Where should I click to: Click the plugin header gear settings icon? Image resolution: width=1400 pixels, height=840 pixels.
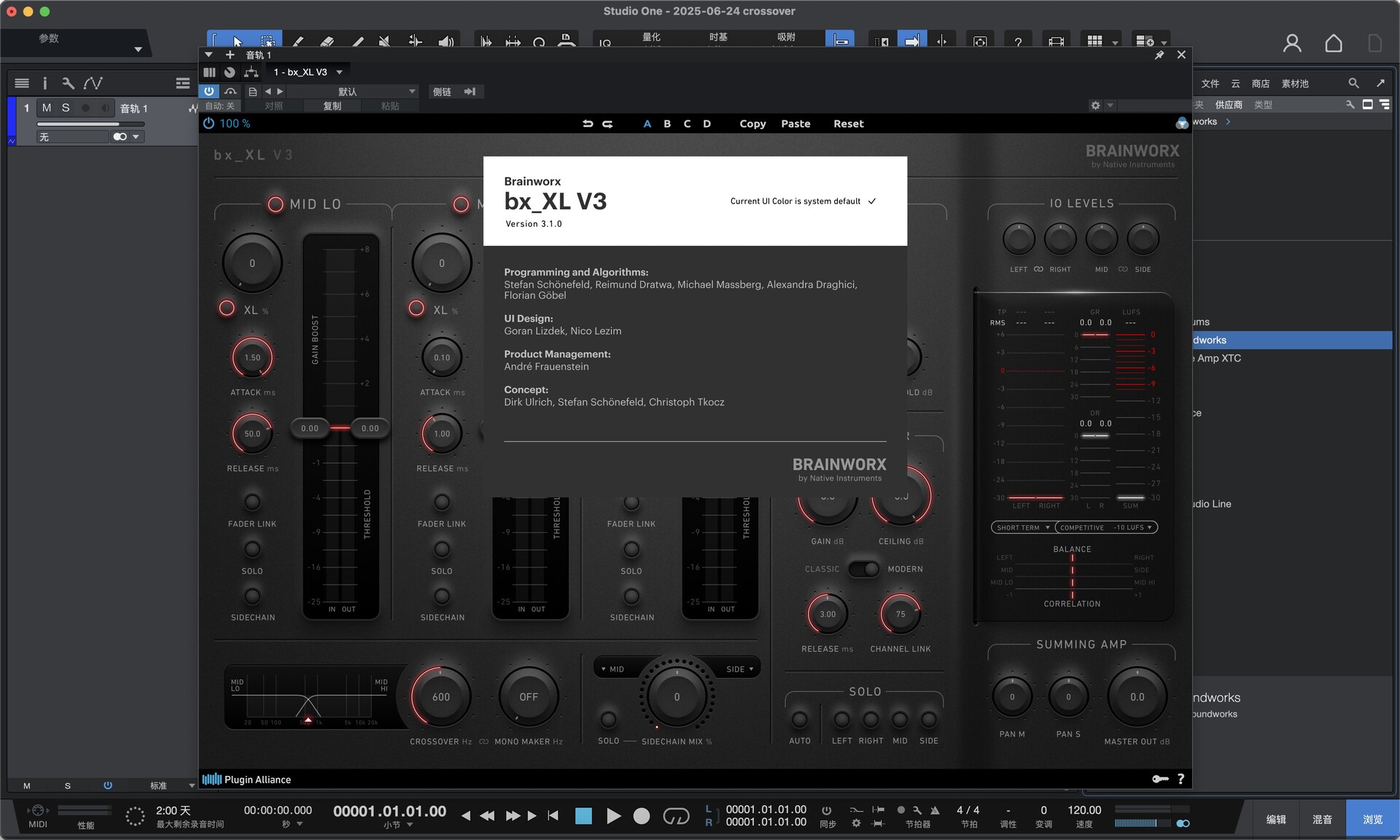click(x=1095, y=106)
